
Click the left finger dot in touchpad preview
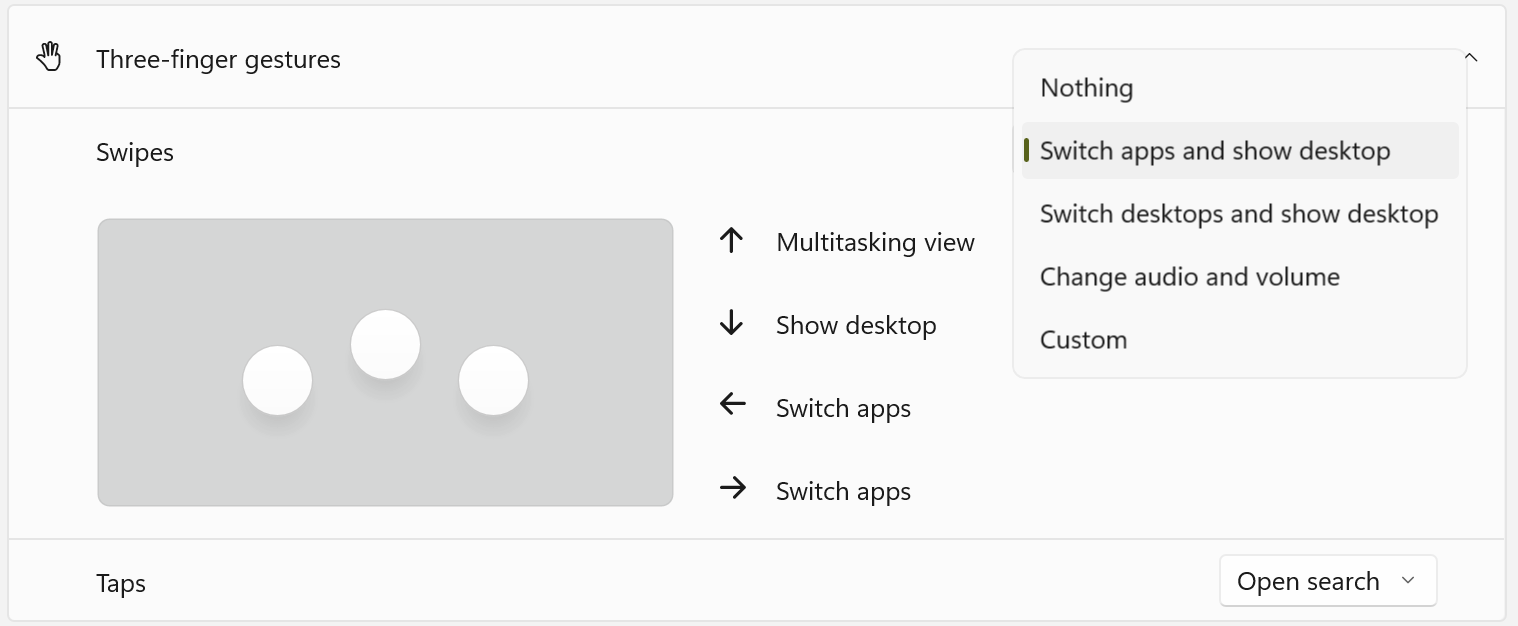(278, 381)
